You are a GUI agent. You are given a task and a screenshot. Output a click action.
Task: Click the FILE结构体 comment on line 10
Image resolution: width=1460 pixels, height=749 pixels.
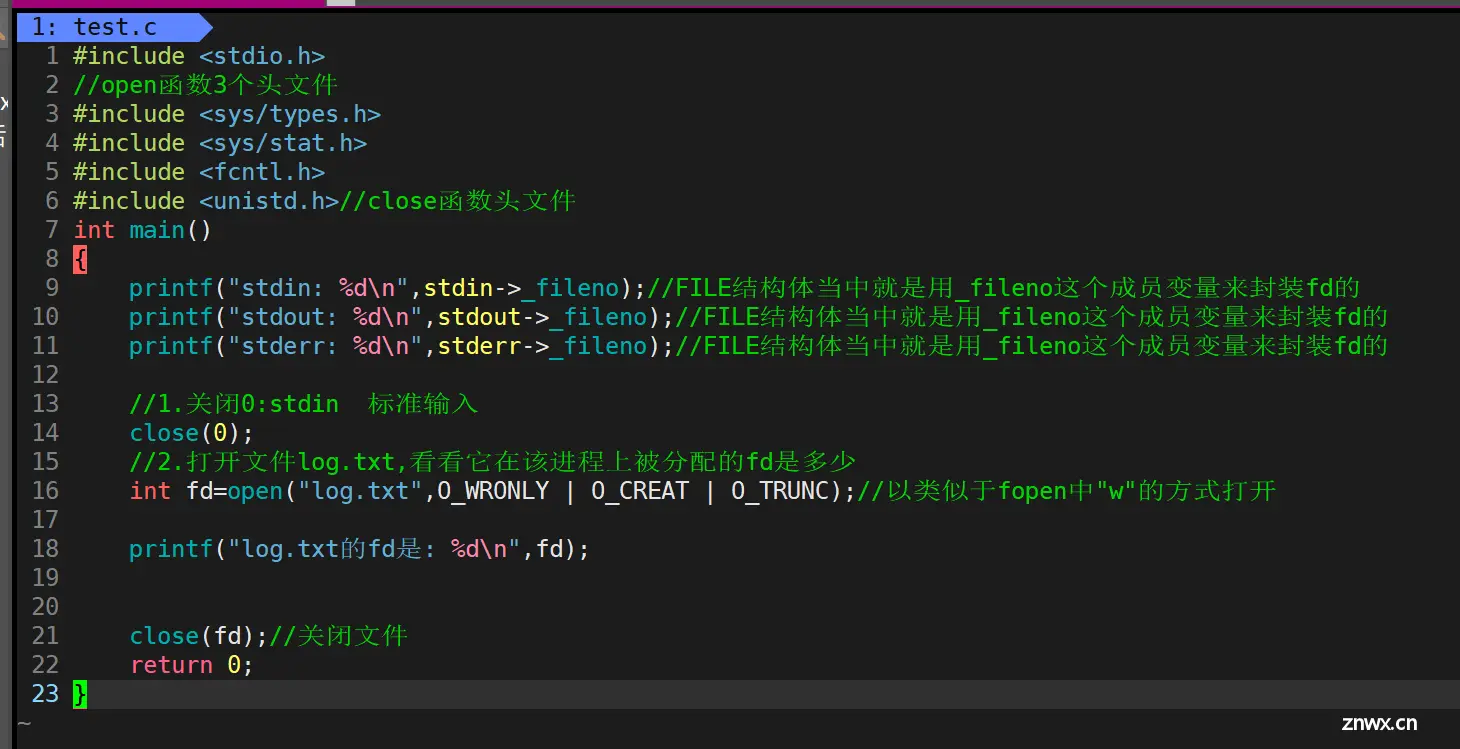(x=1032, y=317)
